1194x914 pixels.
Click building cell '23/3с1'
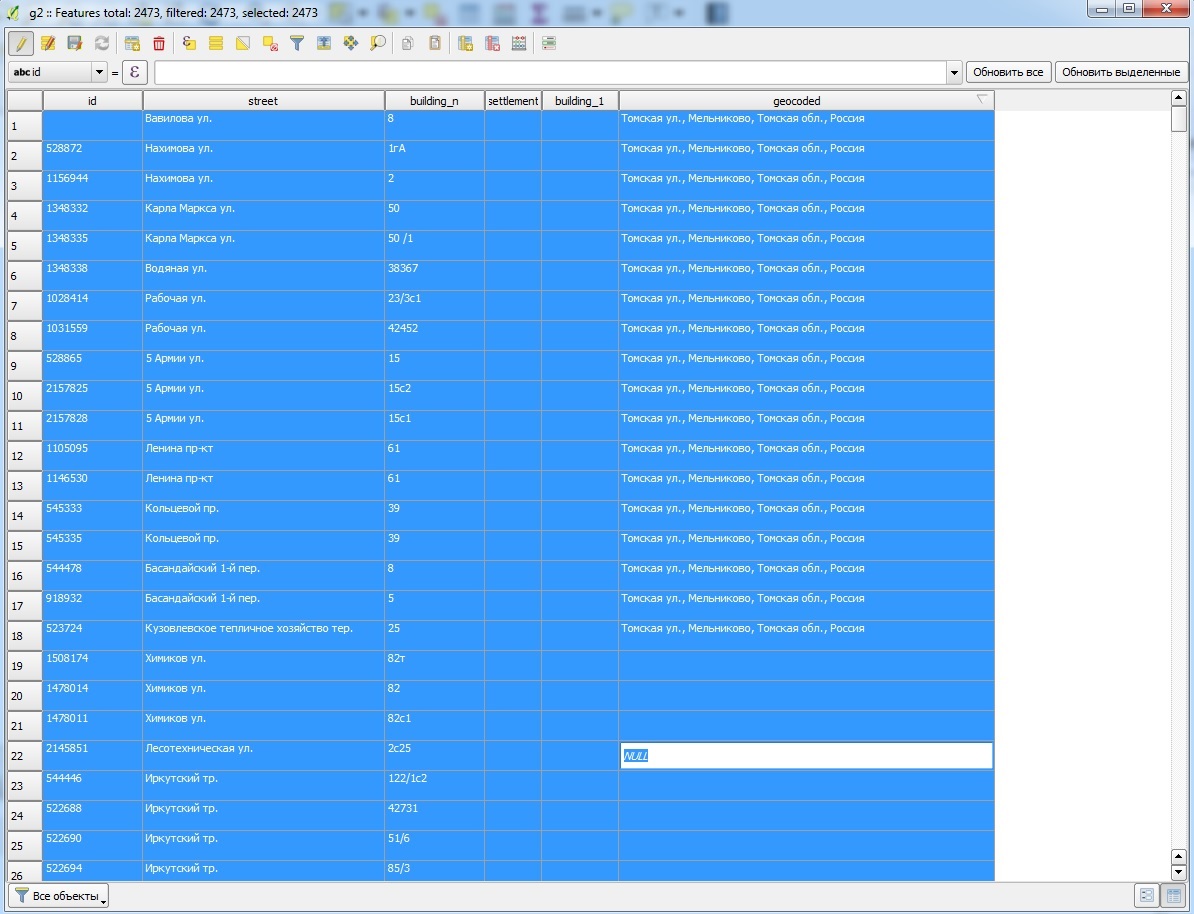[434, 305]
